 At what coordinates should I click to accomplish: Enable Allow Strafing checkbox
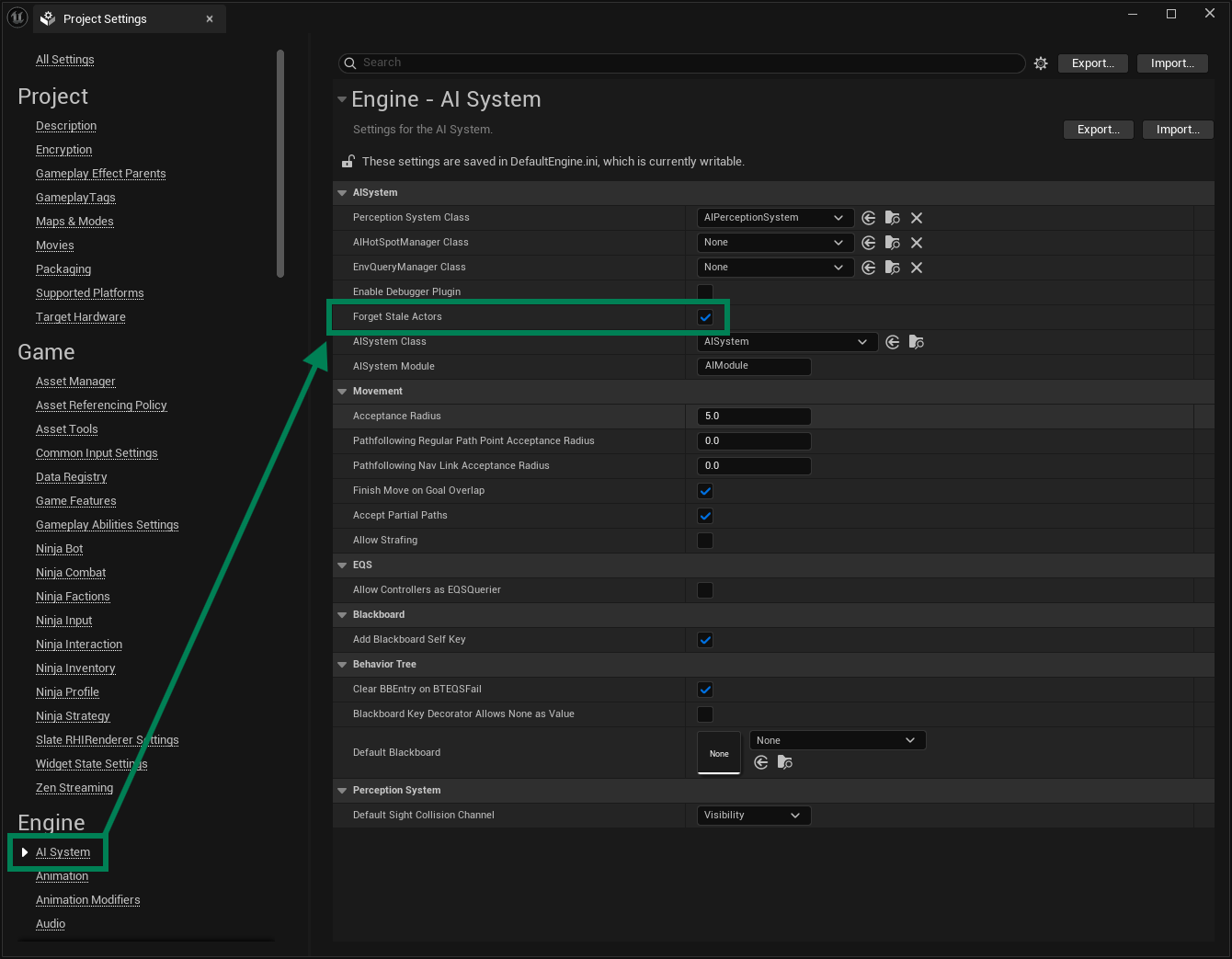coord(705,541)
